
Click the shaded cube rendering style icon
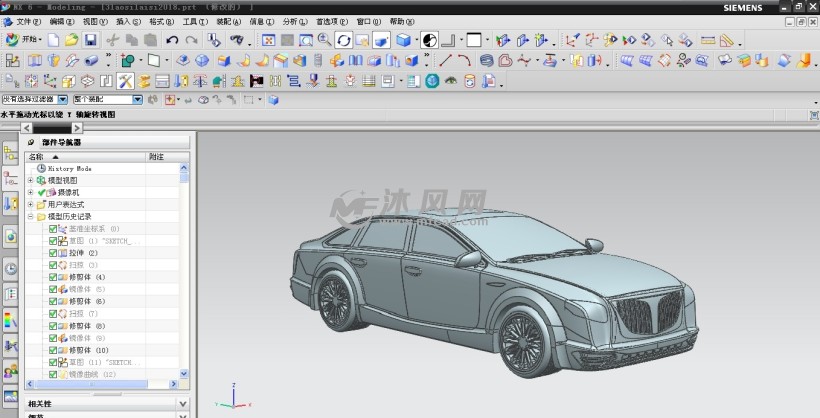point(403,40)
